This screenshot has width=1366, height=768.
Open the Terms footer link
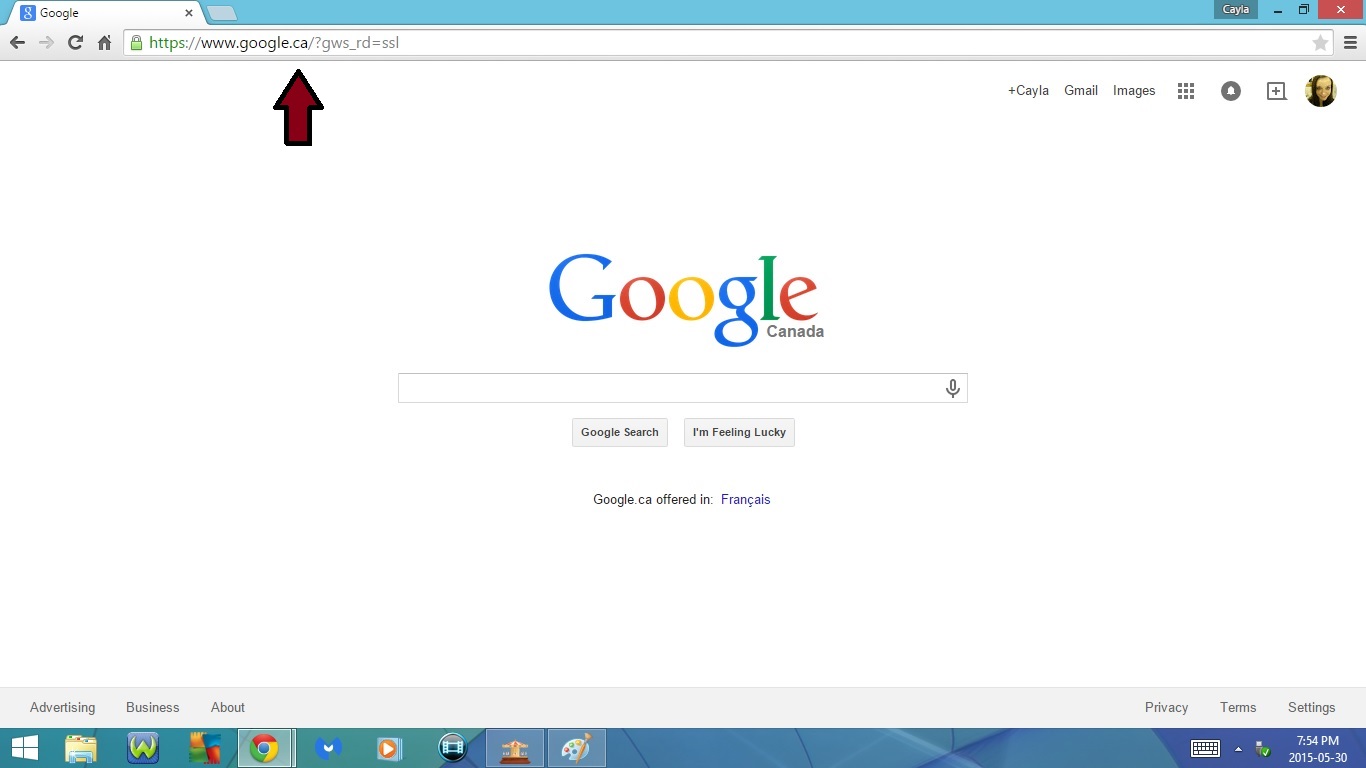click(x=1238, y=707)
